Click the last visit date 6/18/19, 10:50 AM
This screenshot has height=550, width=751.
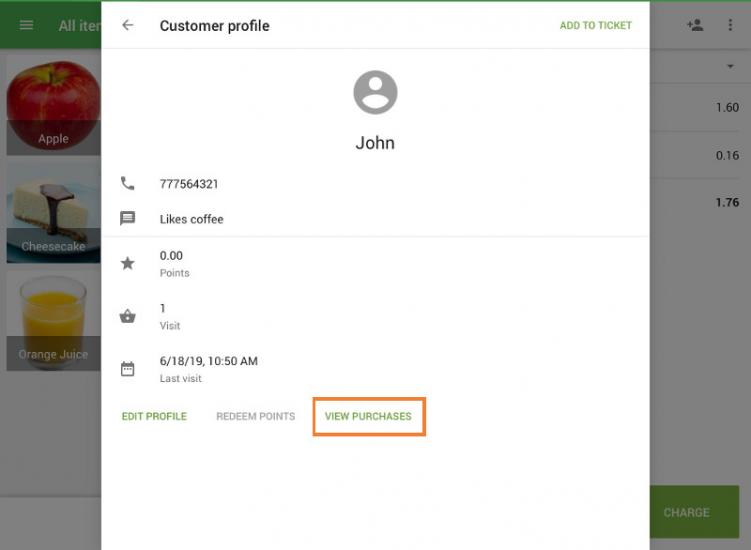click(x=209, y=361)
